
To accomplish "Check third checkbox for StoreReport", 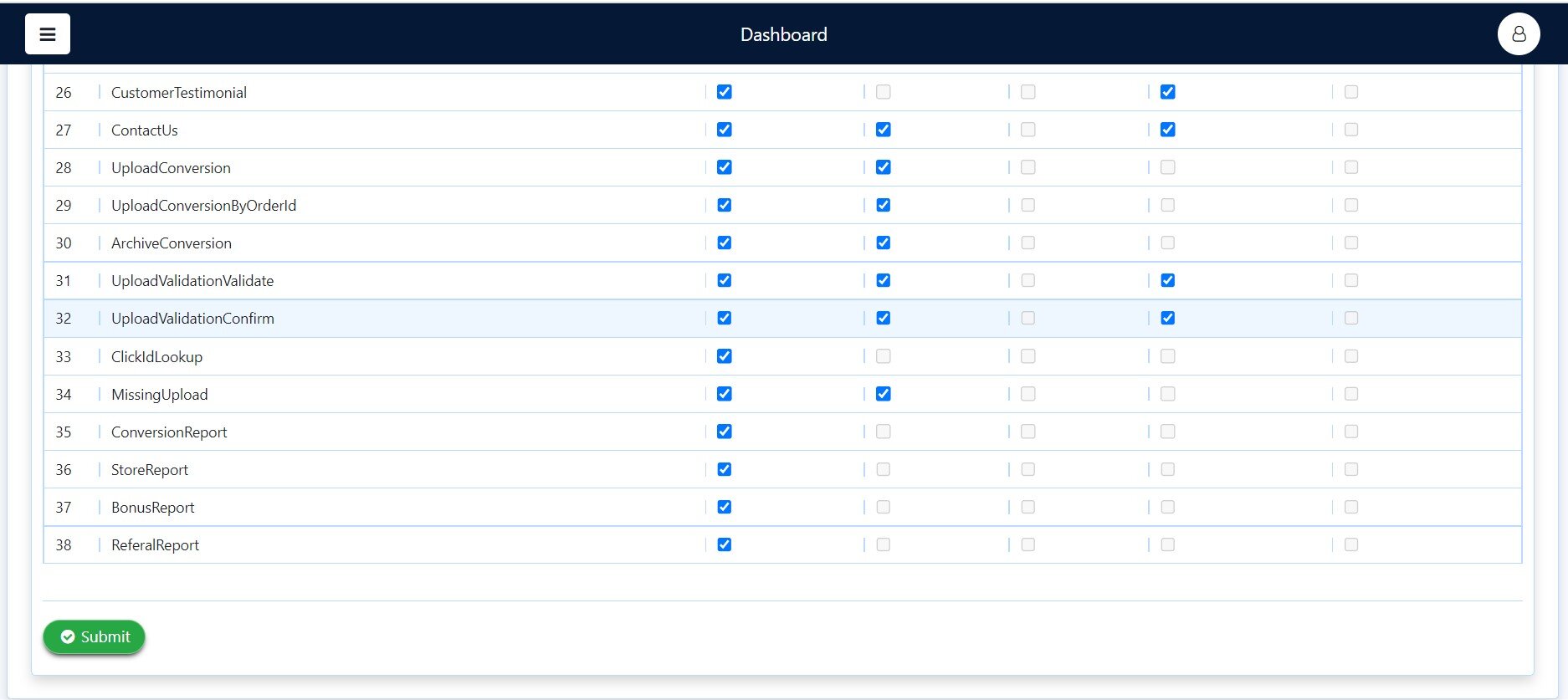I will tap(1028, 469).
